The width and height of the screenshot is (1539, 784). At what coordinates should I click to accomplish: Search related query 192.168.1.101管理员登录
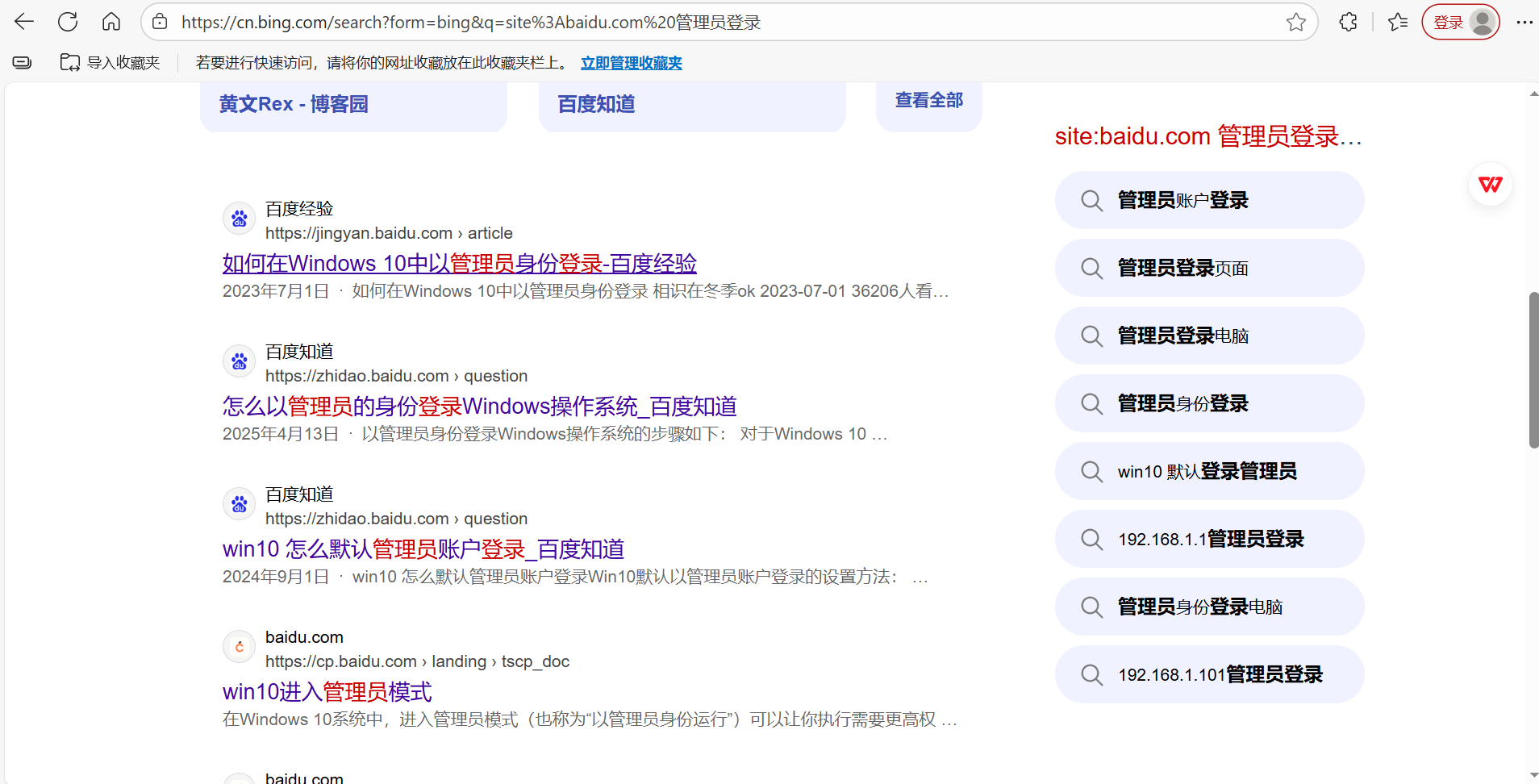tap(1209, 674)
